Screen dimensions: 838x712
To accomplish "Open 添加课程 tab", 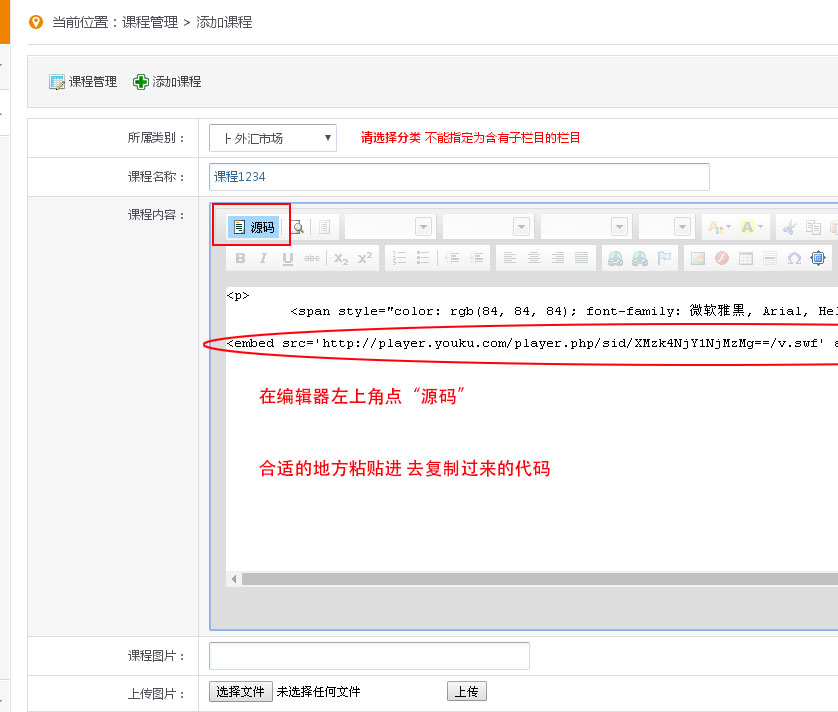I will click(167, 82).
